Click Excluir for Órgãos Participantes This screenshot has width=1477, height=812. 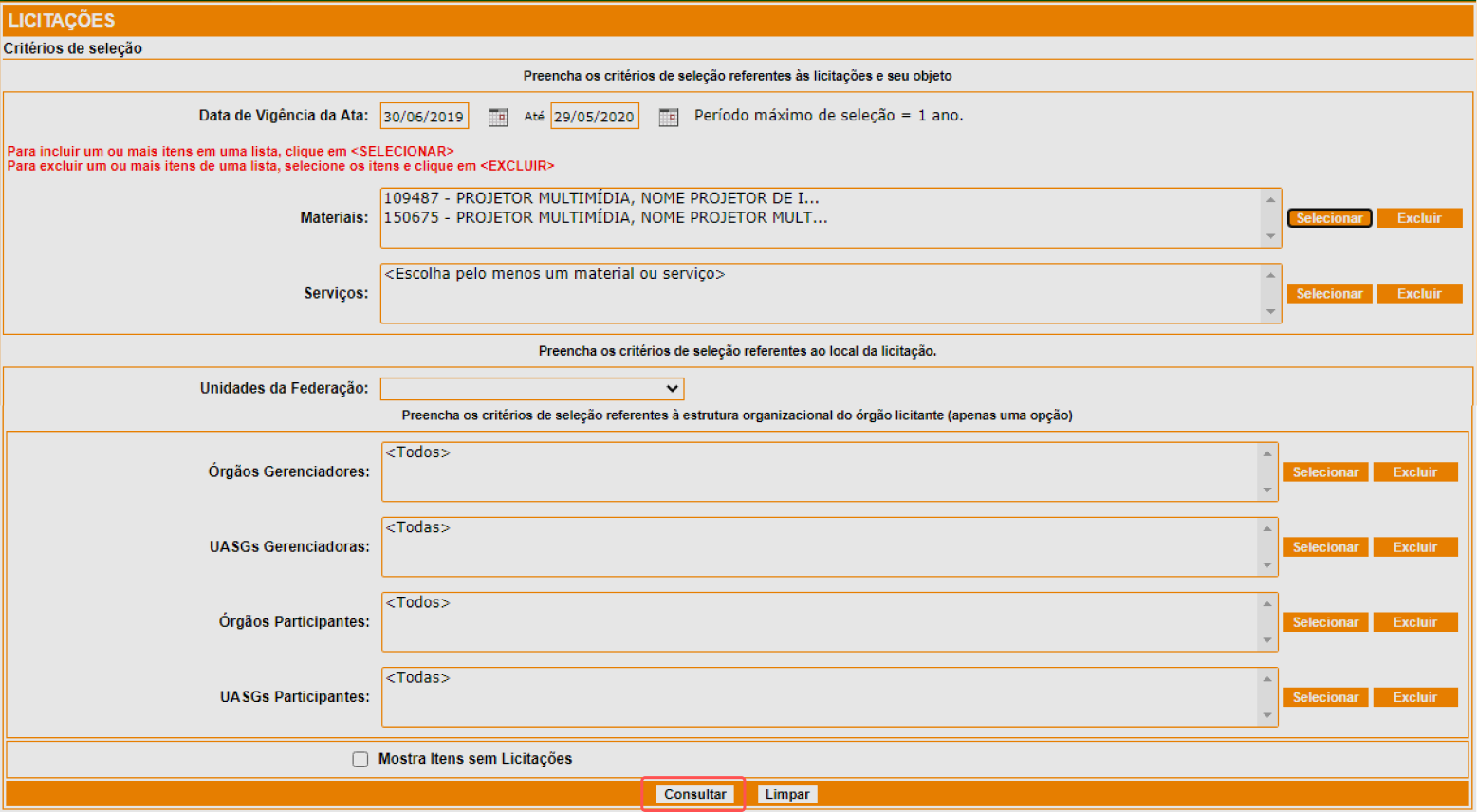[1415, 622]
